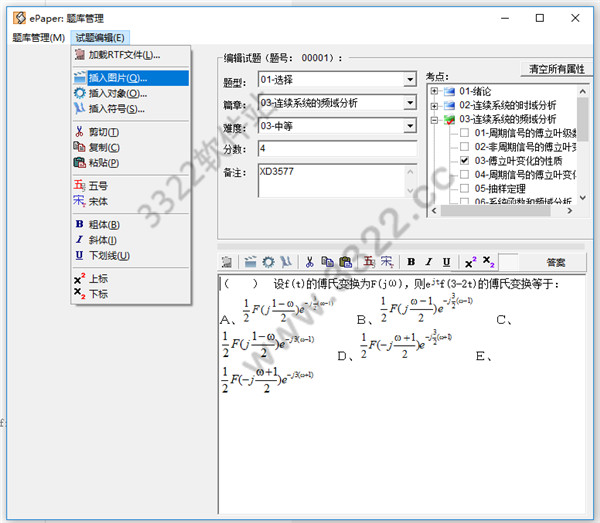Click the paste toolbar icon
The height and width of the screenshot is (523, 600).
(345, 262)
